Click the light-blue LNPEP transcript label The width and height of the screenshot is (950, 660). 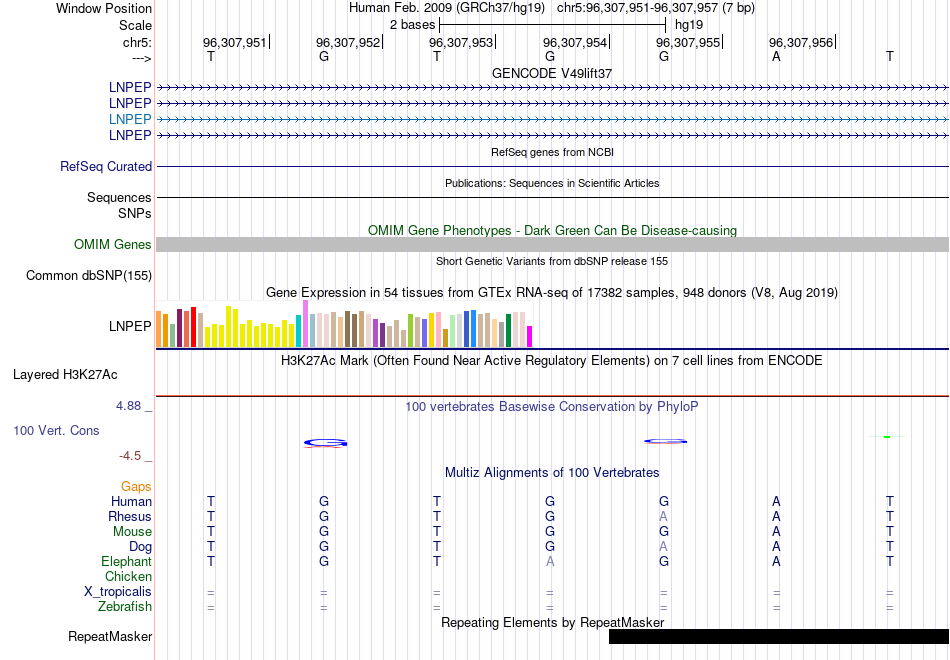click(130, 119)
